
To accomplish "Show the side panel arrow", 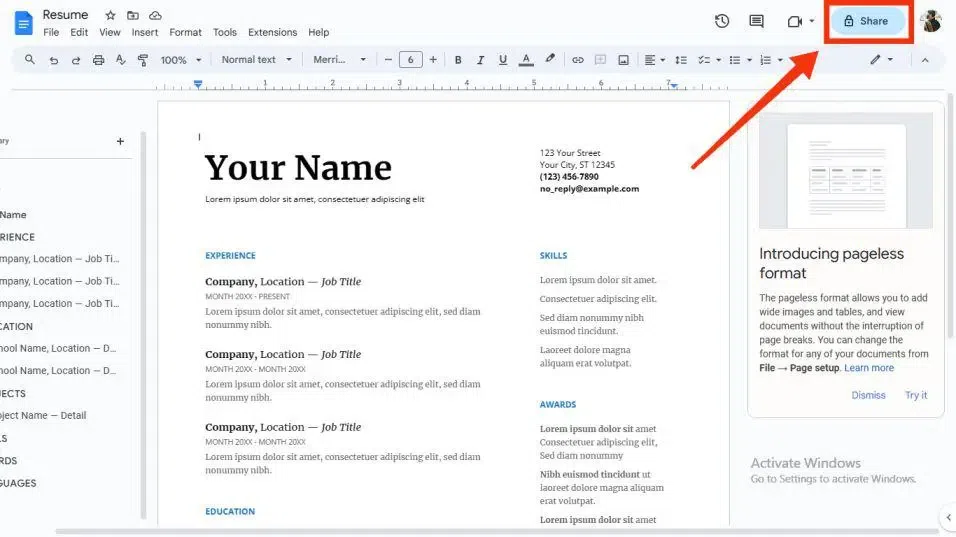I will tap(948, 517).
